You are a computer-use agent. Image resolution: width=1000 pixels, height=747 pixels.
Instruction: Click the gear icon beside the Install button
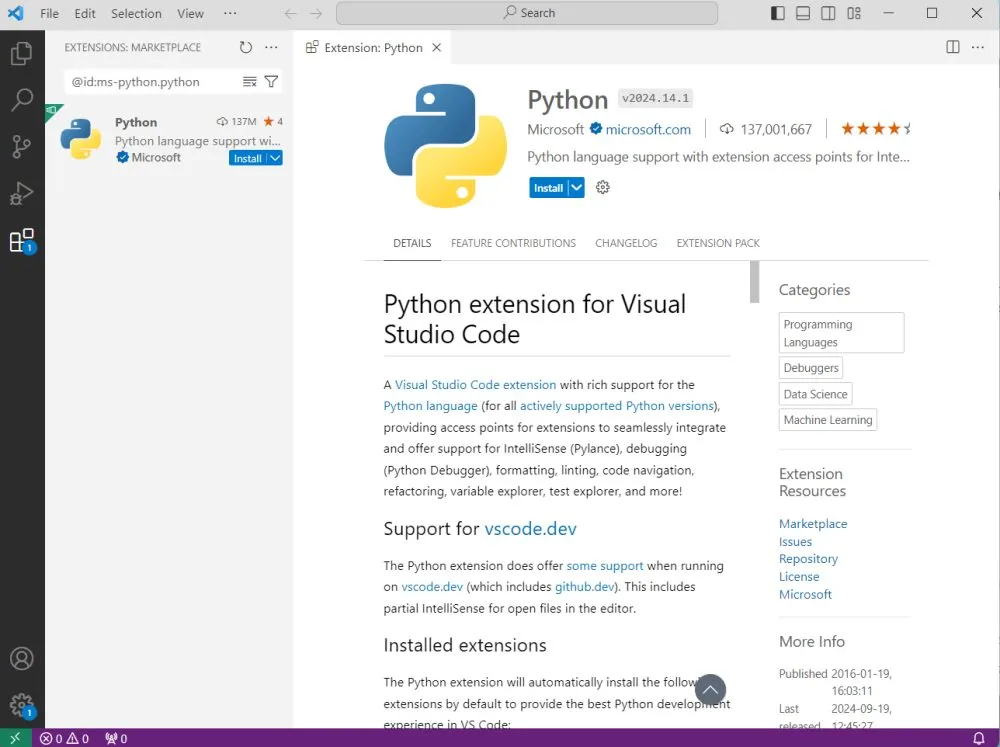pyautogui.click(x=602, y=187)
